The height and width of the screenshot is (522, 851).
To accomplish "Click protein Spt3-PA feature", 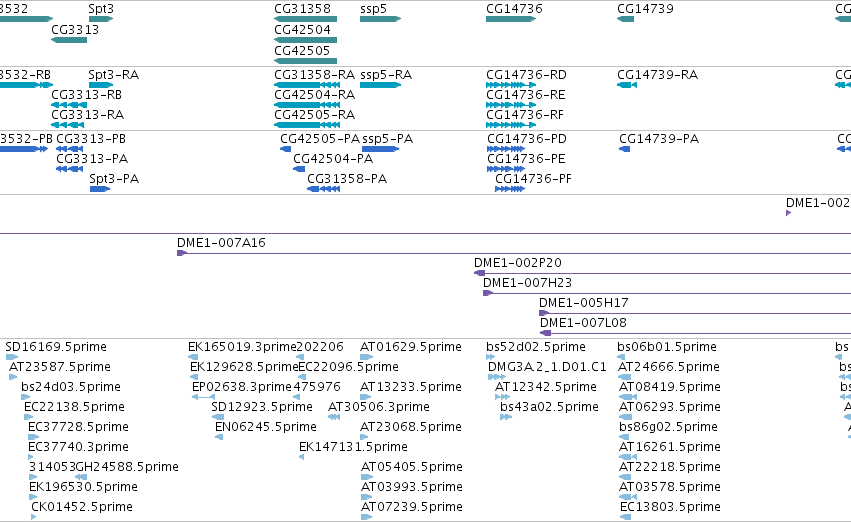I will click(100, 189).
